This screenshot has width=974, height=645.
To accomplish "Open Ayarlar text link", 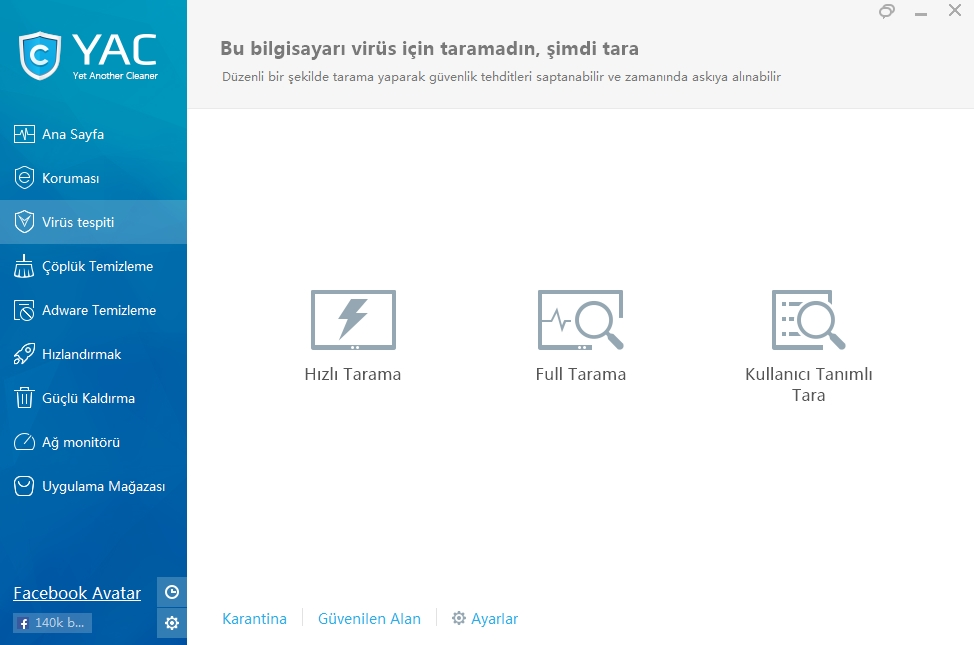I will click(494, 619).
